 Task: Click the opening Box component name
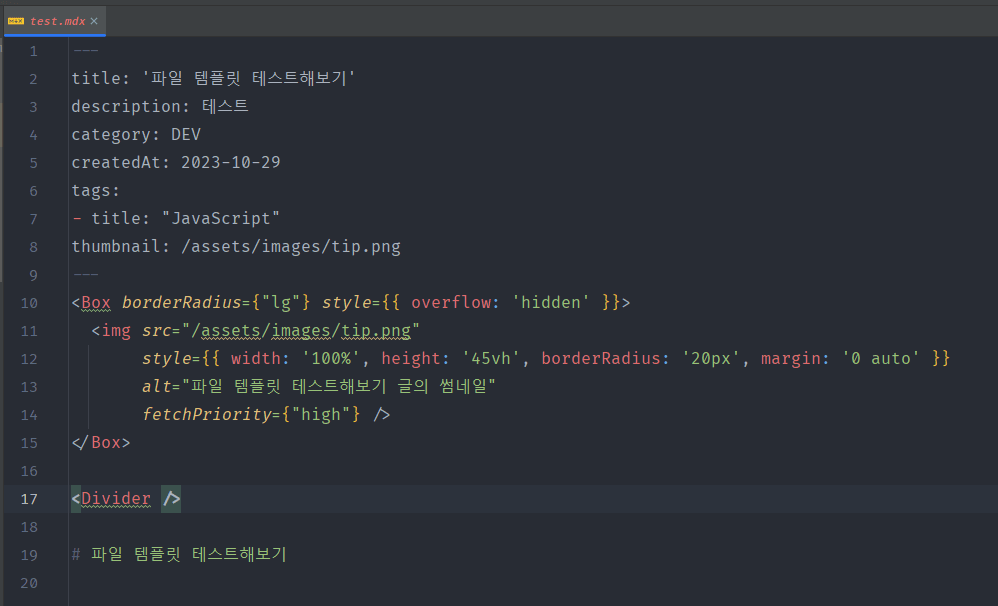[x=96, y=302]
